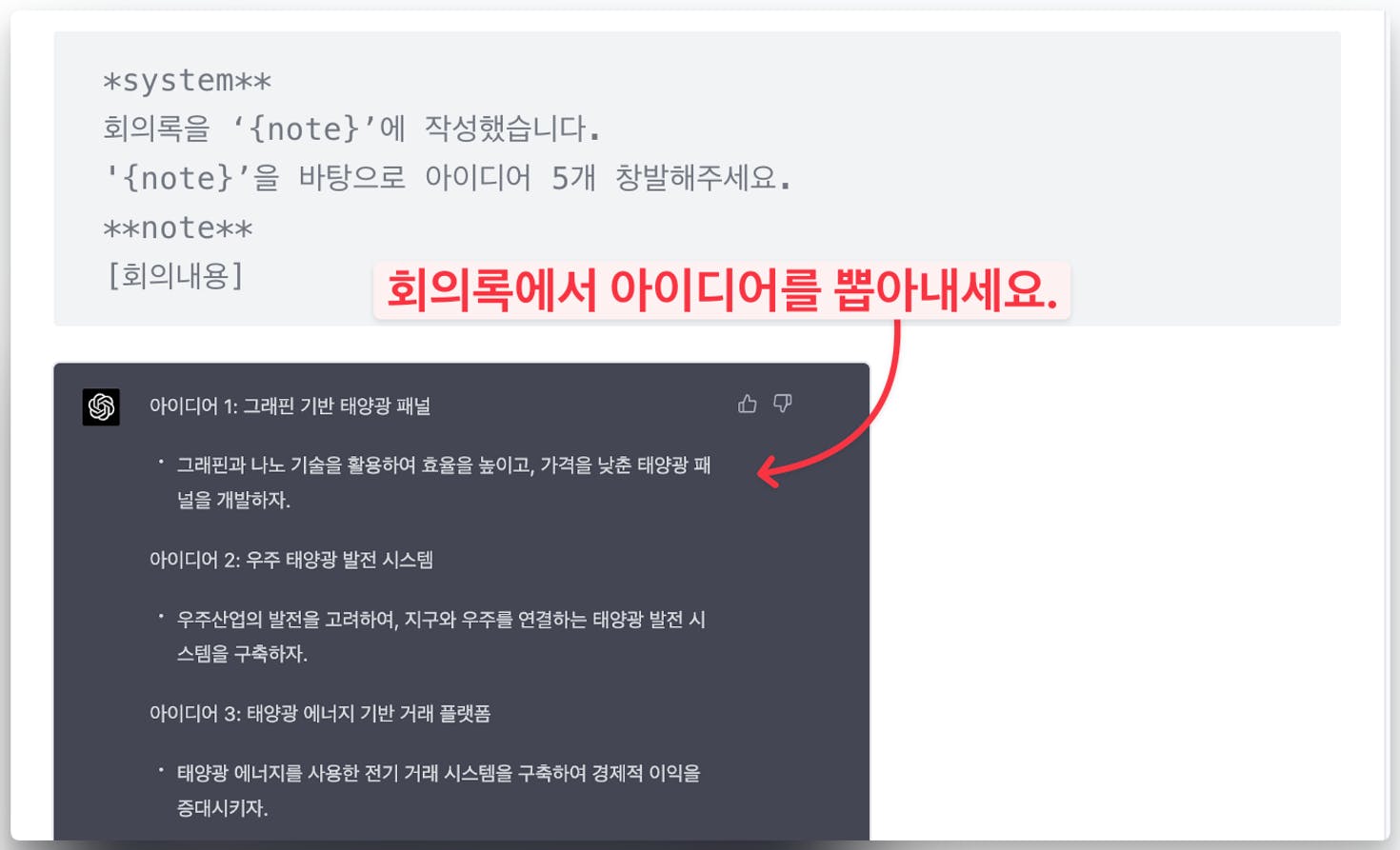Click the text starting 태양광 에너지를 사용한 전기
The image size is (1400, 850).
pyautogui.click(x=439, y=790)
